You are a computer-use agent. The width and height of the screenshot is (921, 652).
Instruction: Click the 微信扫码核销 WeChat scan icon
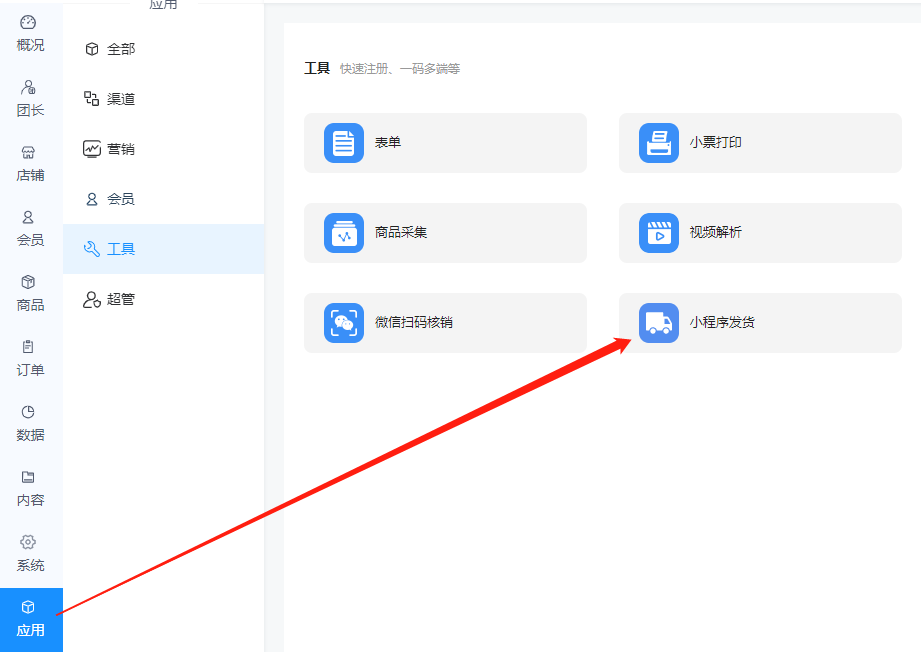click(344, 322)
